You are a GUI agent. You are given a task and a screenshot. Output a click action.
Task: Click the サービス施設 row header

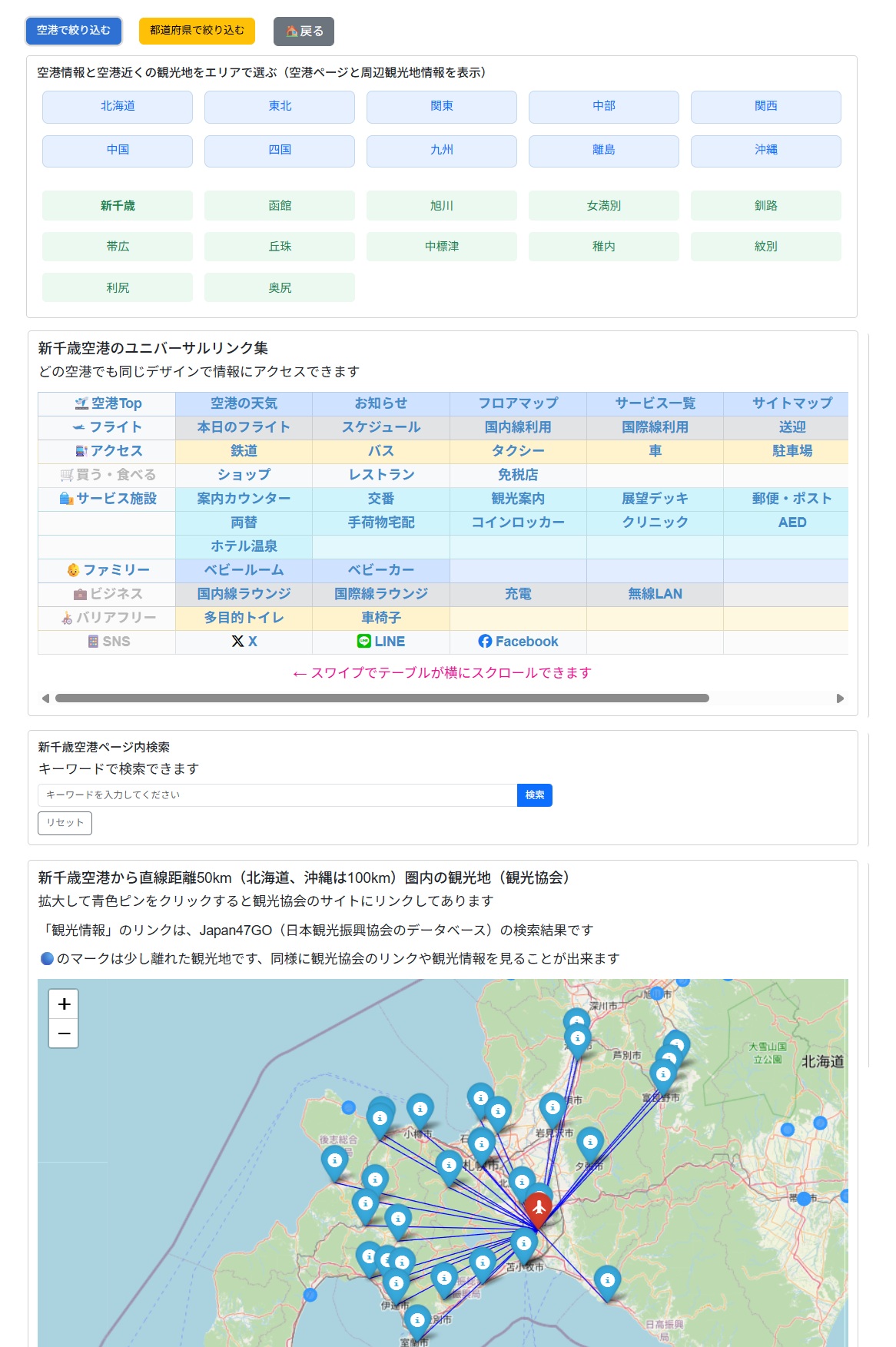(x=108, y=499)
